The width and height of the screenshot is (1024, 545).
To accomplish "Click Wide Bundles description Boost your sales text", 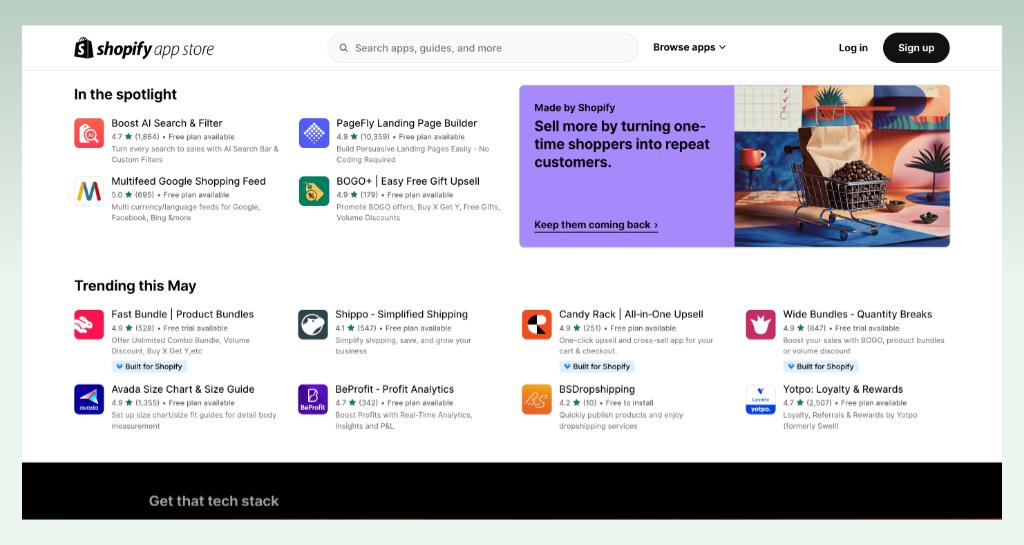I will click(x=863, y=345).
